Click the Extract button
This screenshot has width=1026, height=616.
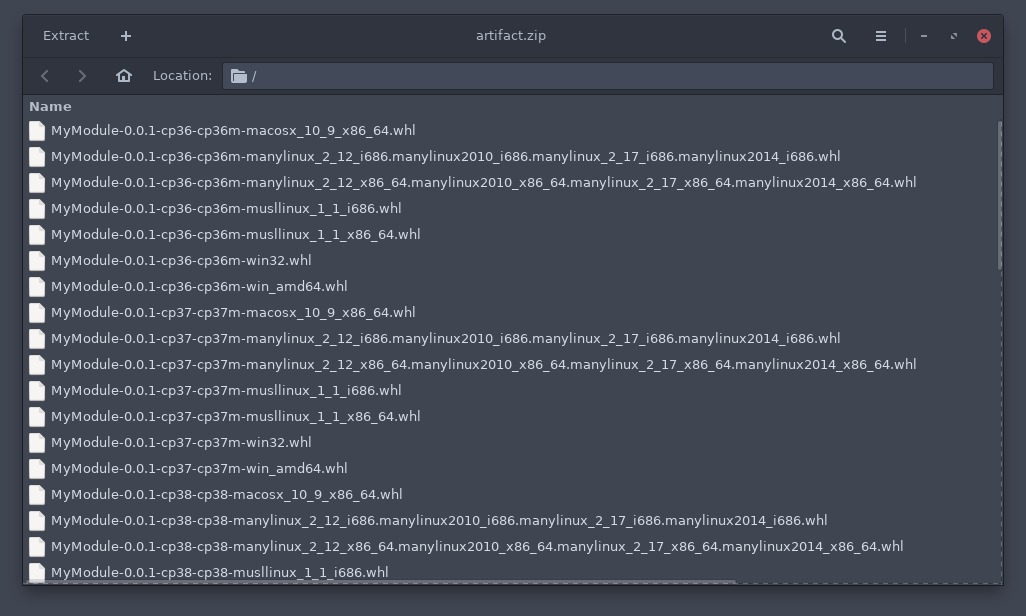[66, 36]
